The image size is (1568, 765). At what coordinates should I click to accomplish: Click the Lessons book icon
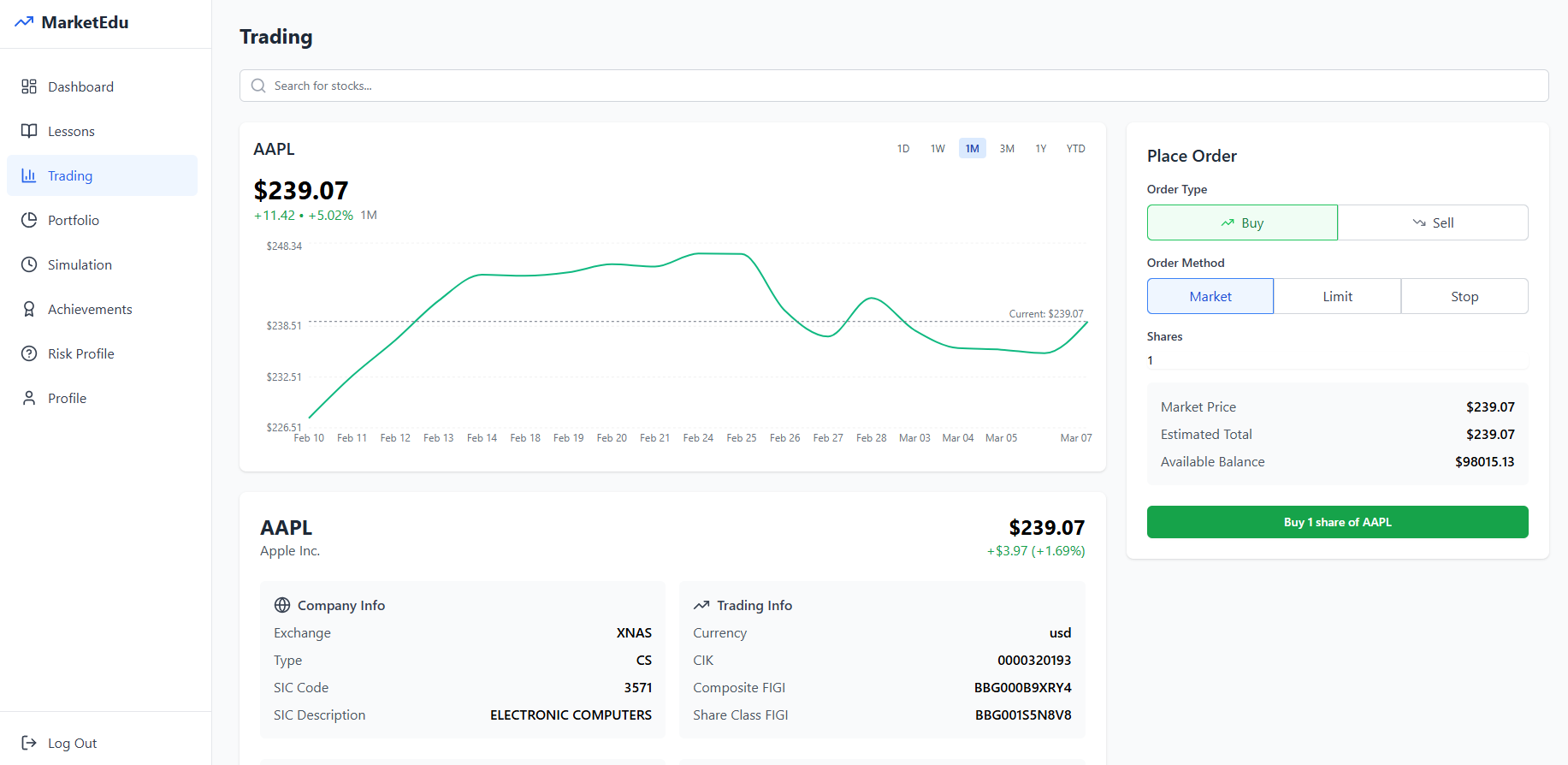[29, 131]
